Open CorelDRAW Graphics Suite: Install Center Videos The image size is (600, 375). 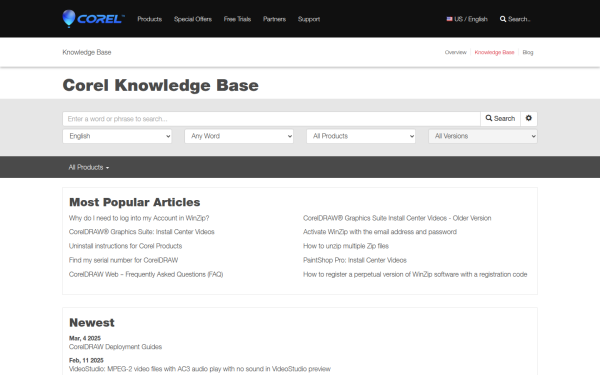(142, 232)
